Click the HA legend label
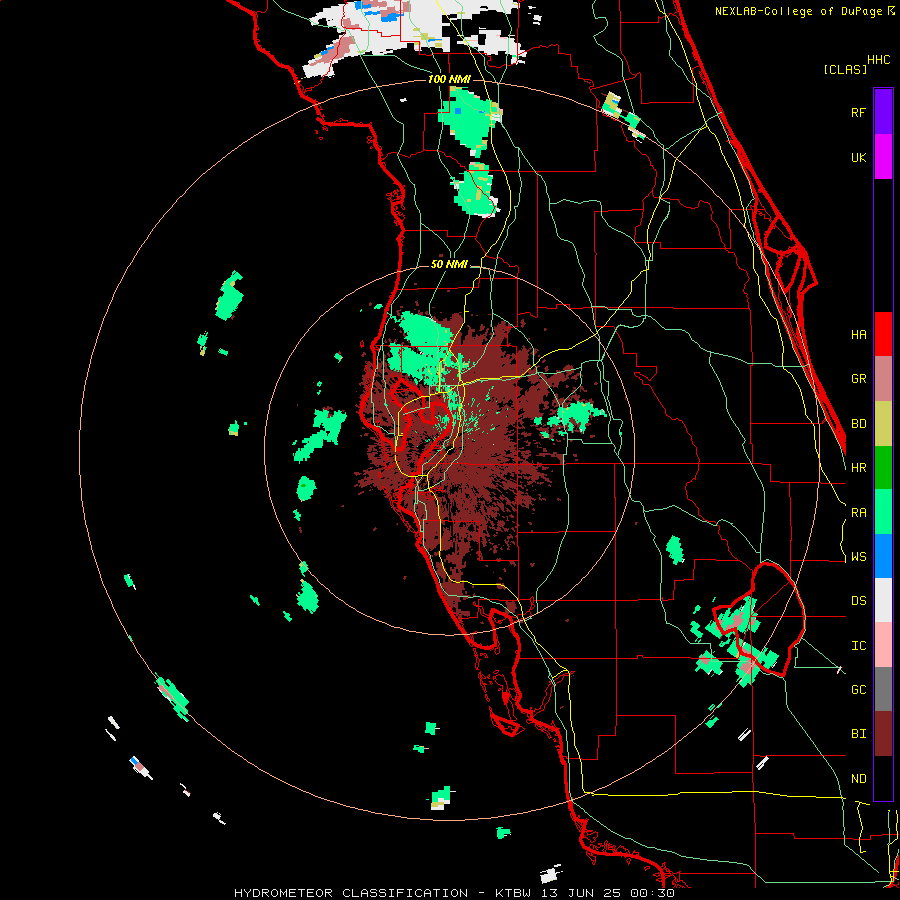 click(858, 335)
